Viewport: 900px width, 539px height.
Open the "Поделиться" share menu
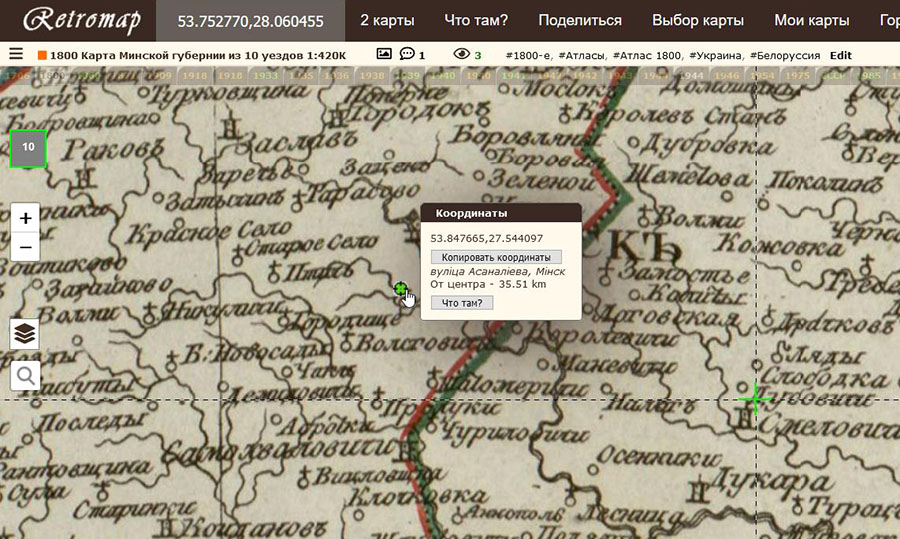click(x=579, y=20)
